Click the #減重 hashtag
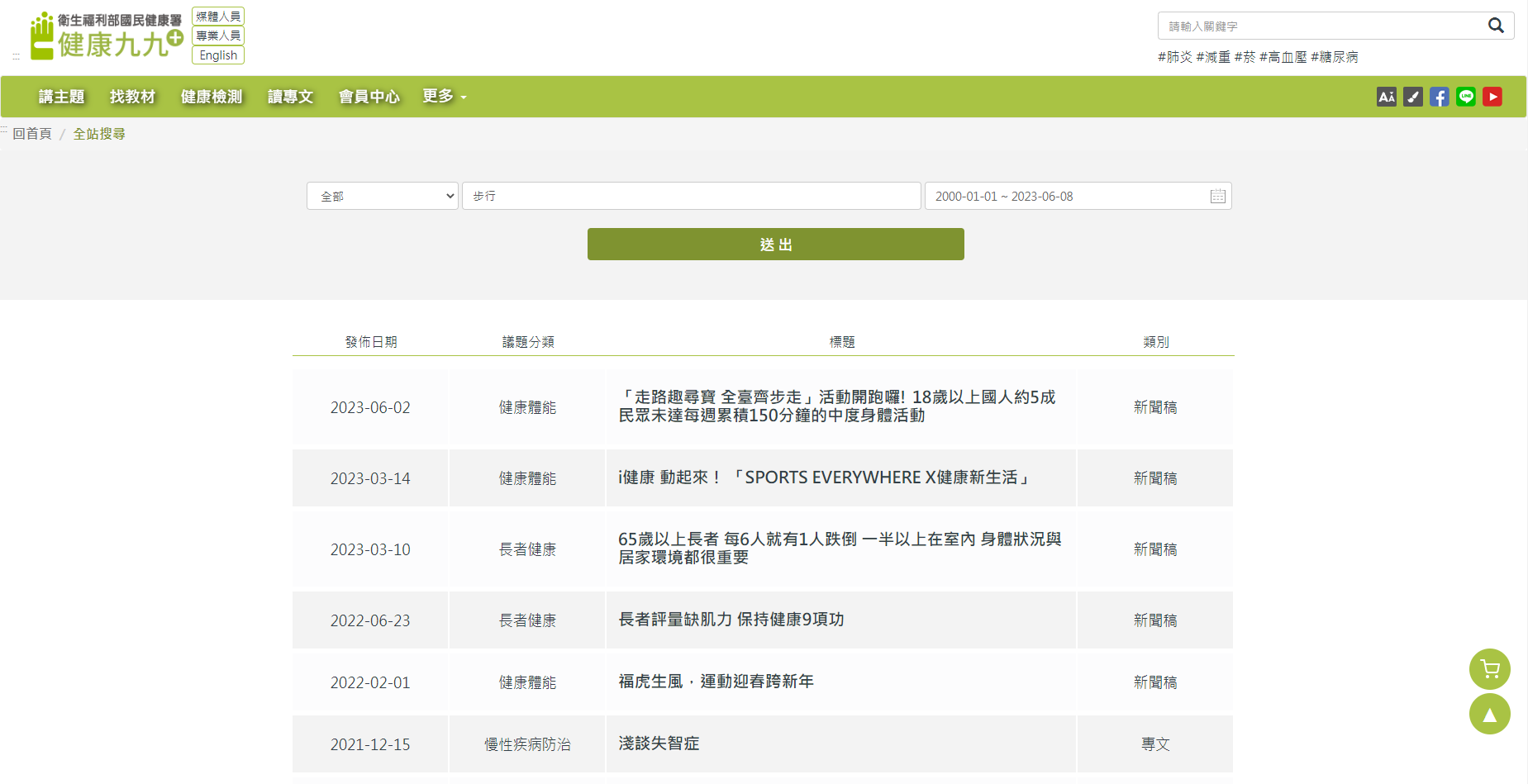Image resolution: width=1528 pixels, height=784 pixels. (x=1213, y=57)
